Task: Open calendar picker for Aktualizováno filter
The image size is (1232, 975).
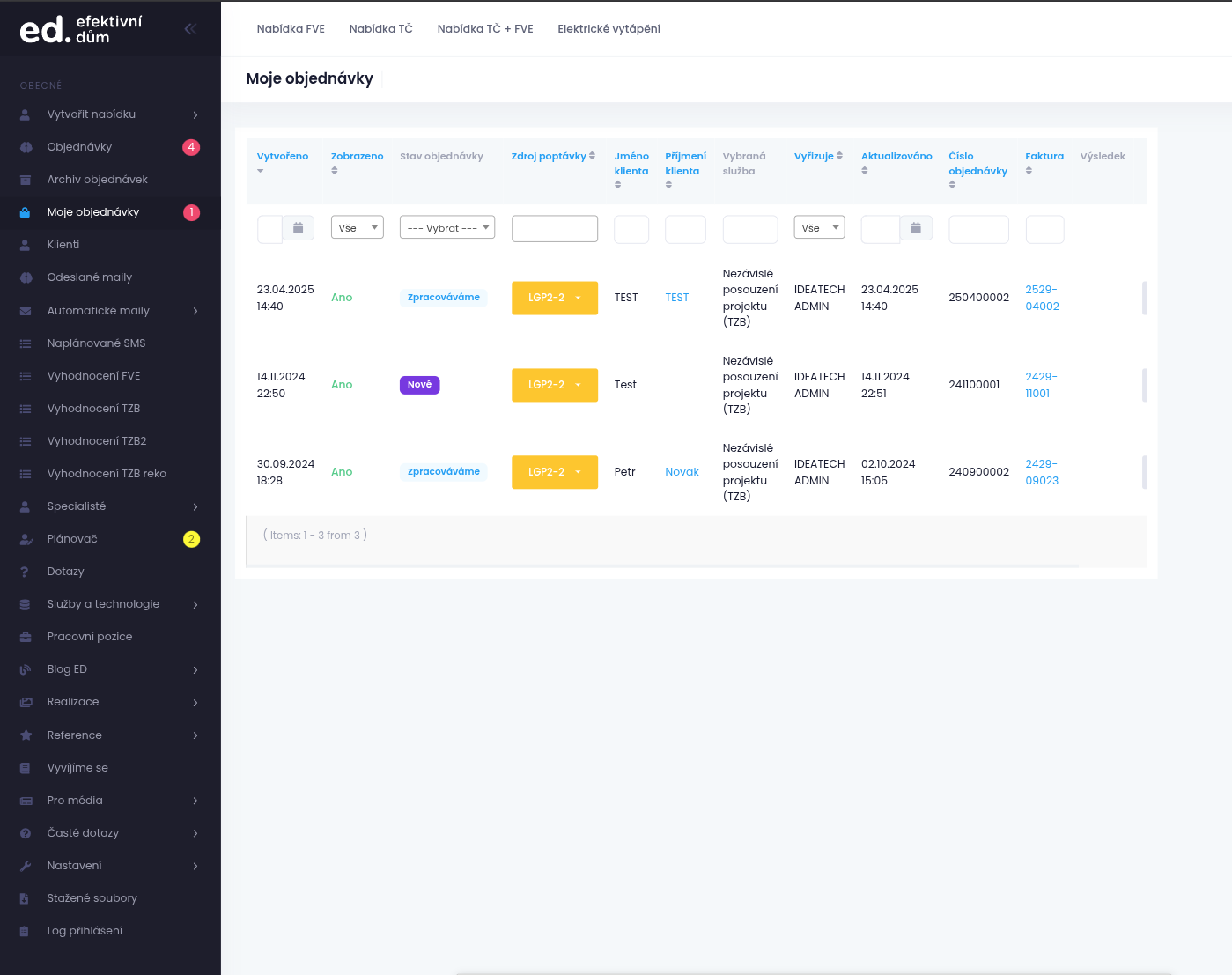Action: coord(916,228)
